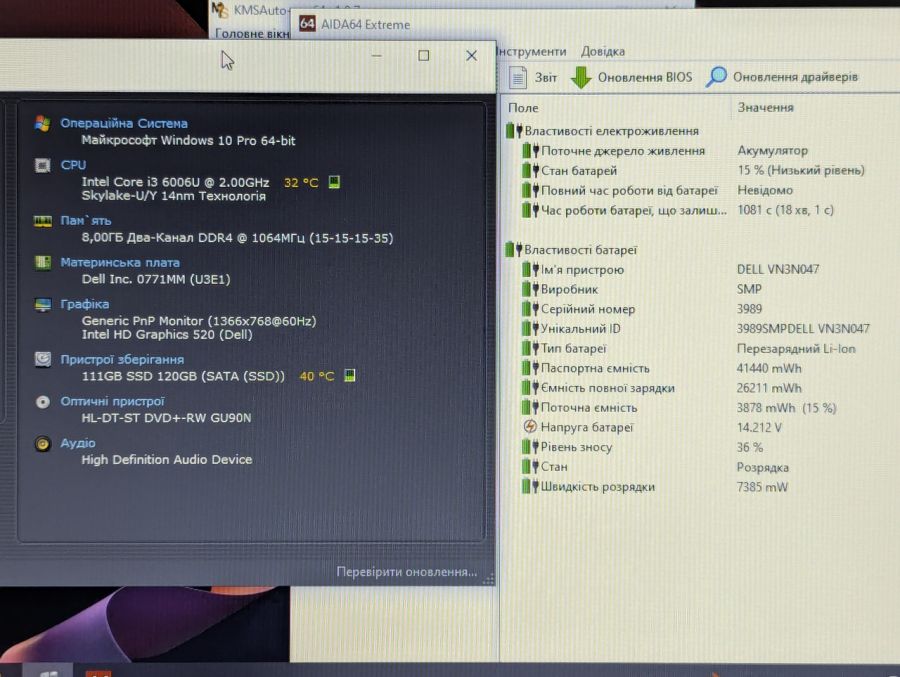Open the Пристрої зберігання section link
Screen dimensions: 900x677
tap(122, 359)
